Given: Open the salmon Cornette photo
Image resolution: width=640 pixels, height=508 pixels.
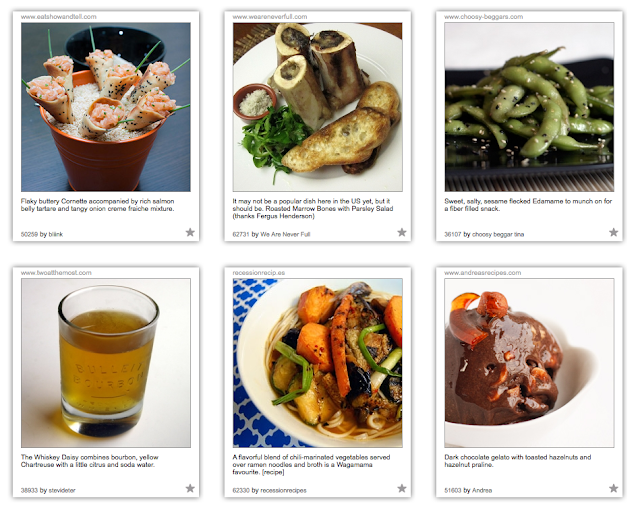Looking at the screenshot, I should 106,107.
